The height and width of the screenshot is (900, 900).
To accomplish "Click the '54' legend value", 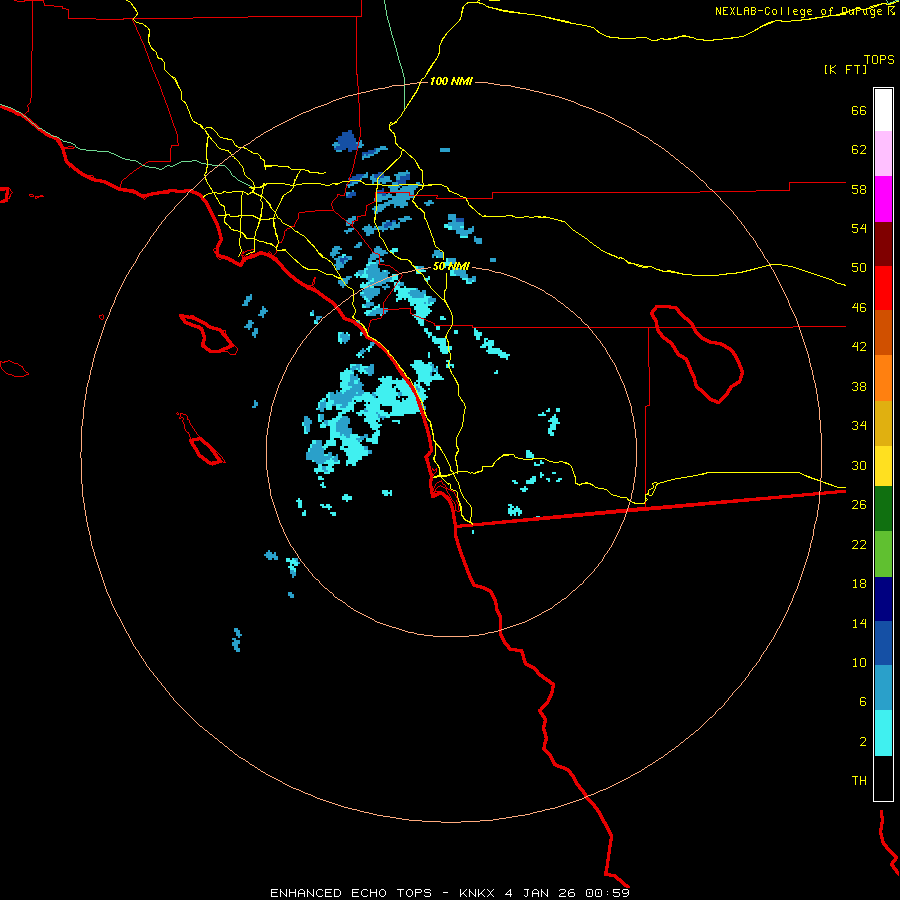I will tap(859, 228).
